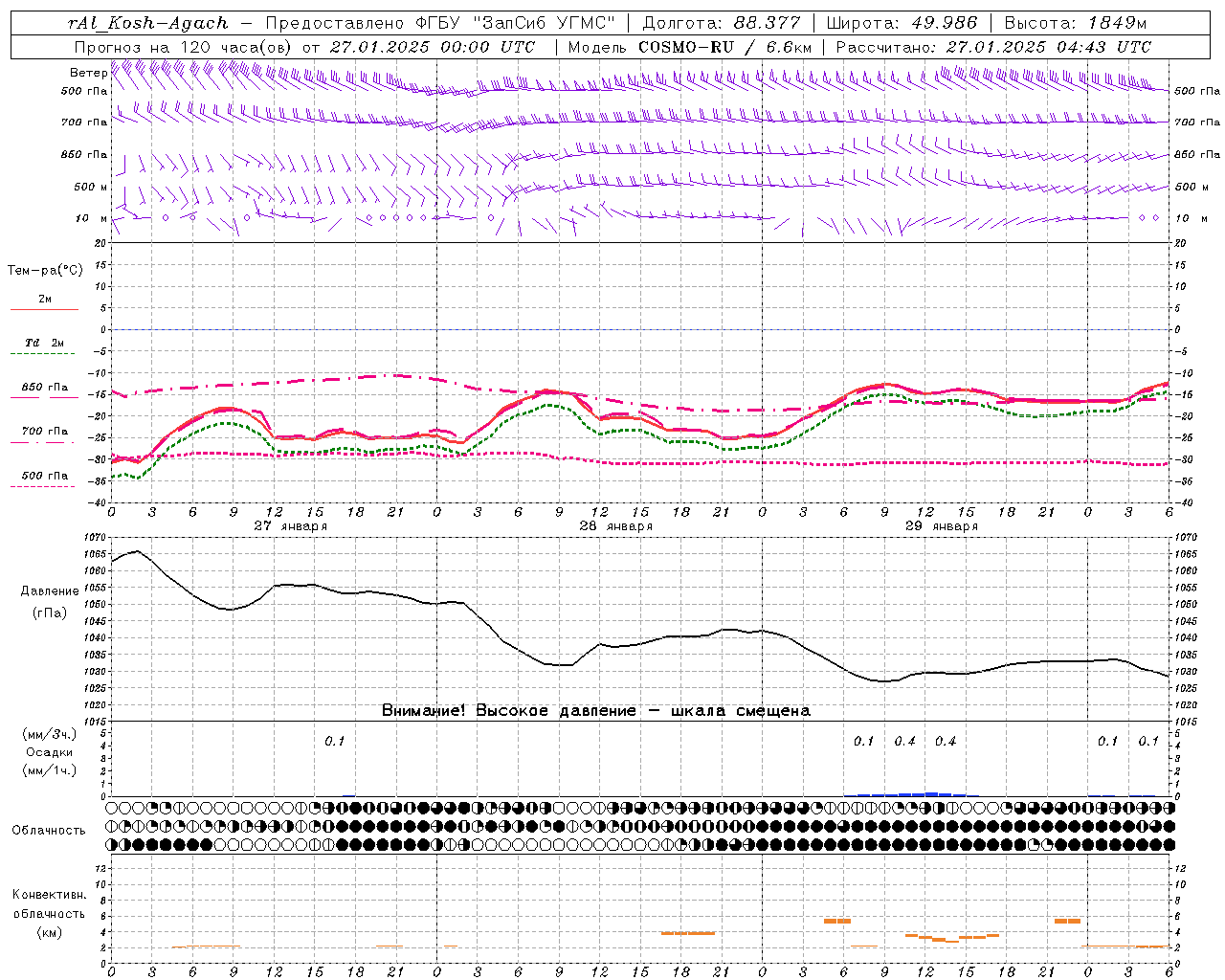Image resolution: width=1225 pixels, height=980 pixels.
Task: Select the Долгота: 88.377 header field
Action: pyautogui.click(x=721, y=23)
